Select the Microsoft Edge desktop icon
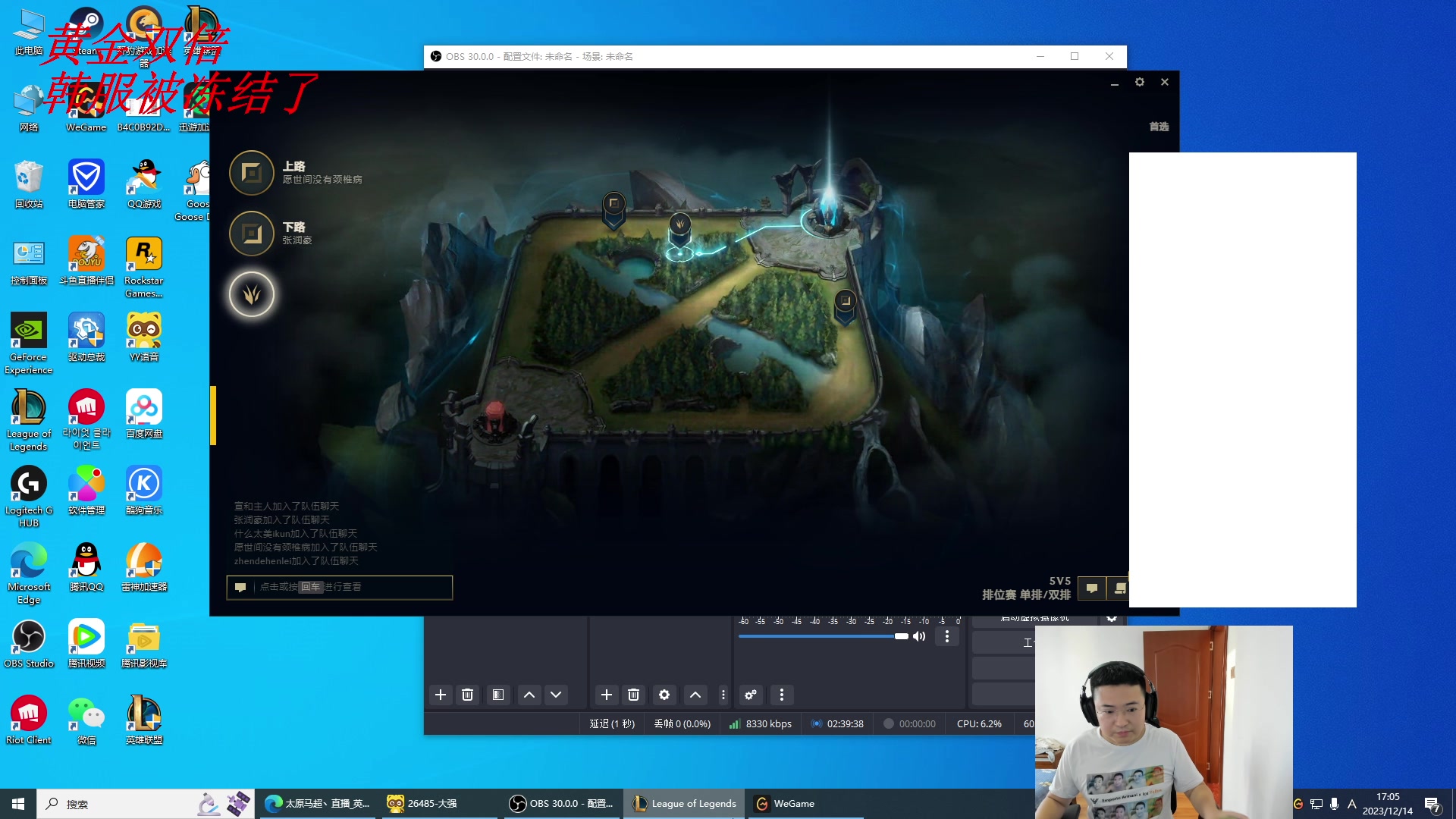 tap(29, 573)
